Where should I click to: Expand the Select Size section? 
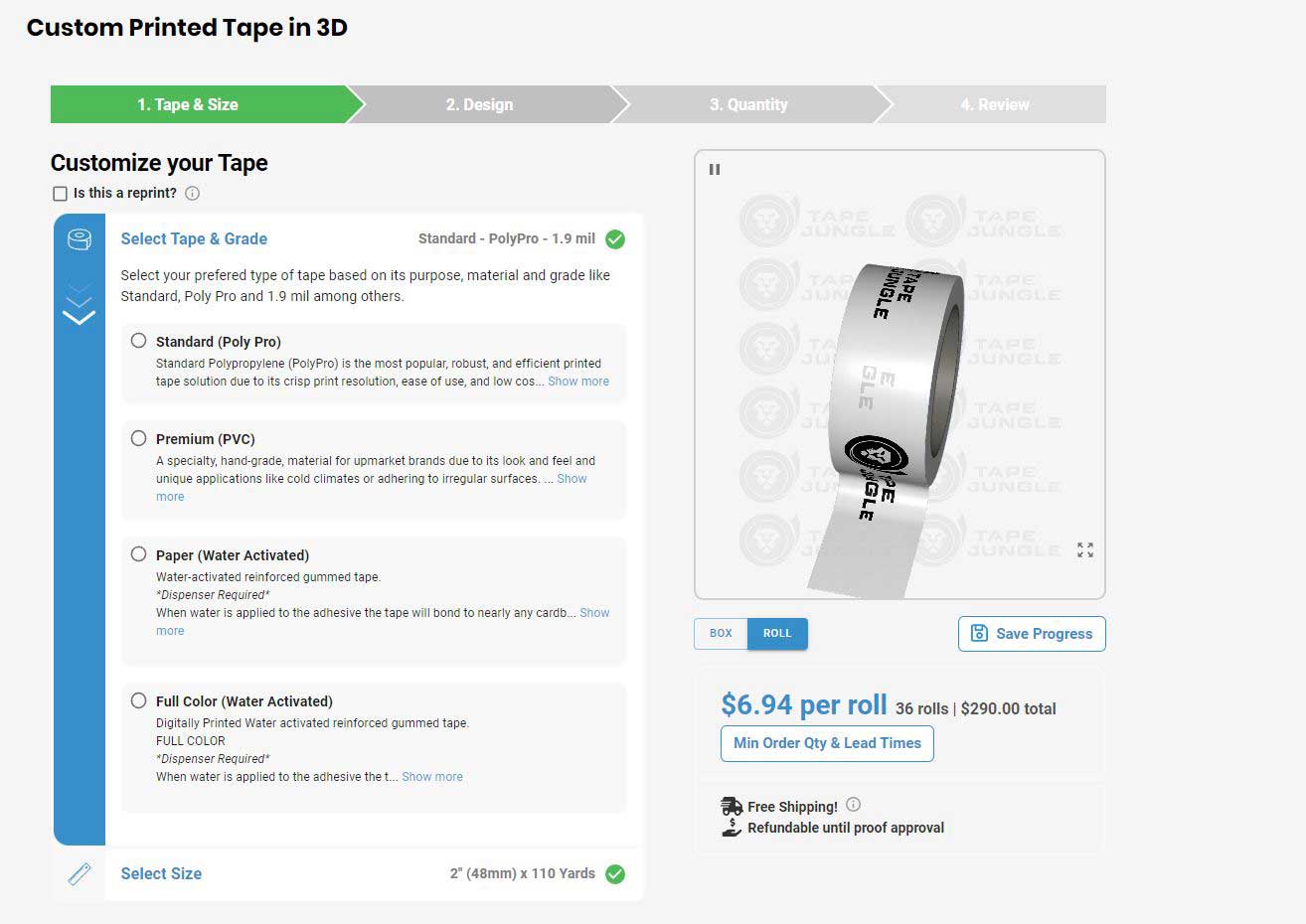click(161, 873)
